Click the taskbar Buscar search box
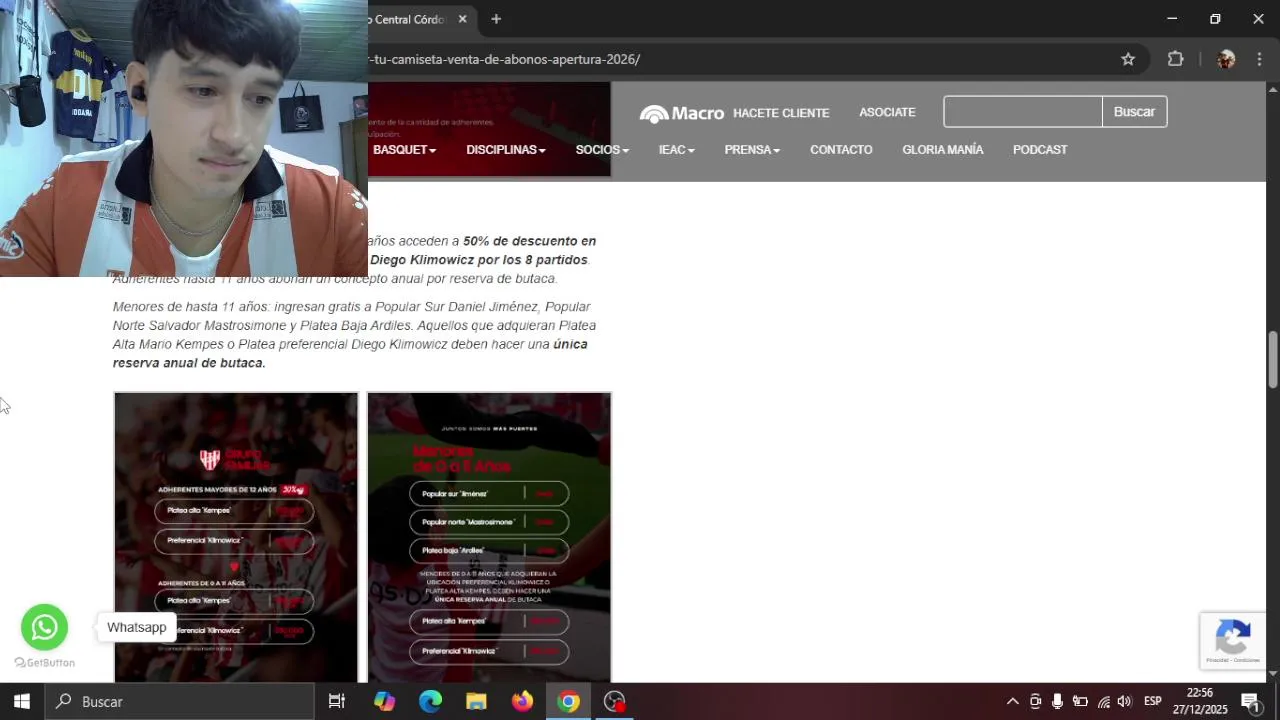1280x720 pixels. (180, 702)
